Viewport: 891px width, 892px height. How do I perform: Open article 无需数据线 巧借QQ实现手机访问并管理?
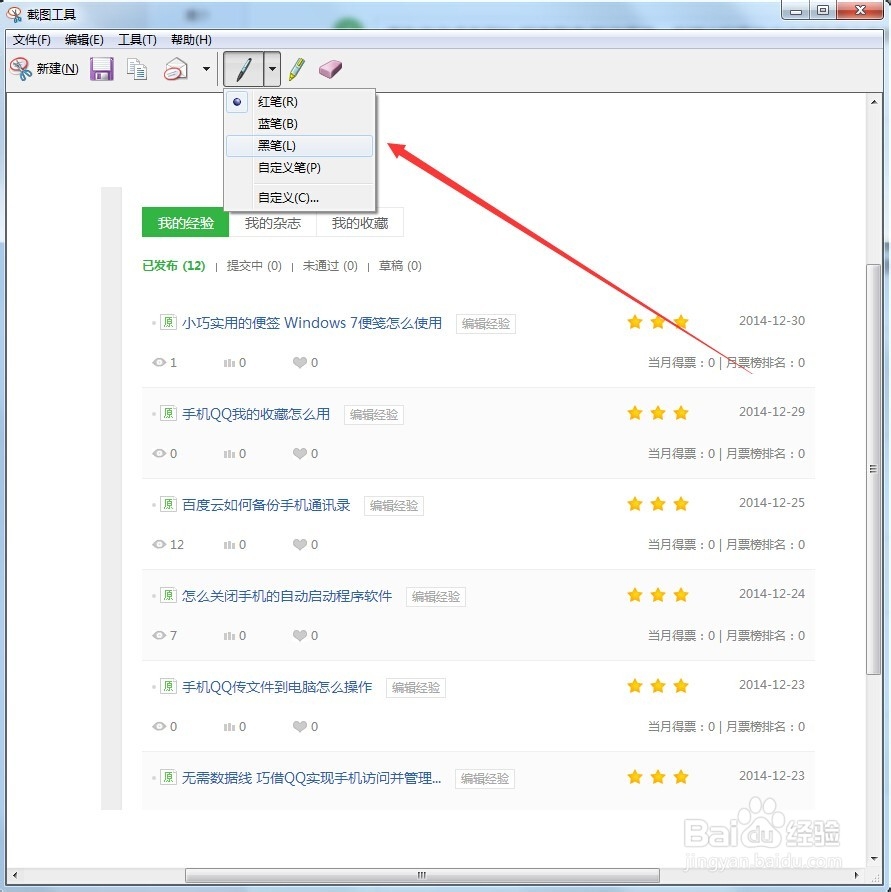pos(311,778)
